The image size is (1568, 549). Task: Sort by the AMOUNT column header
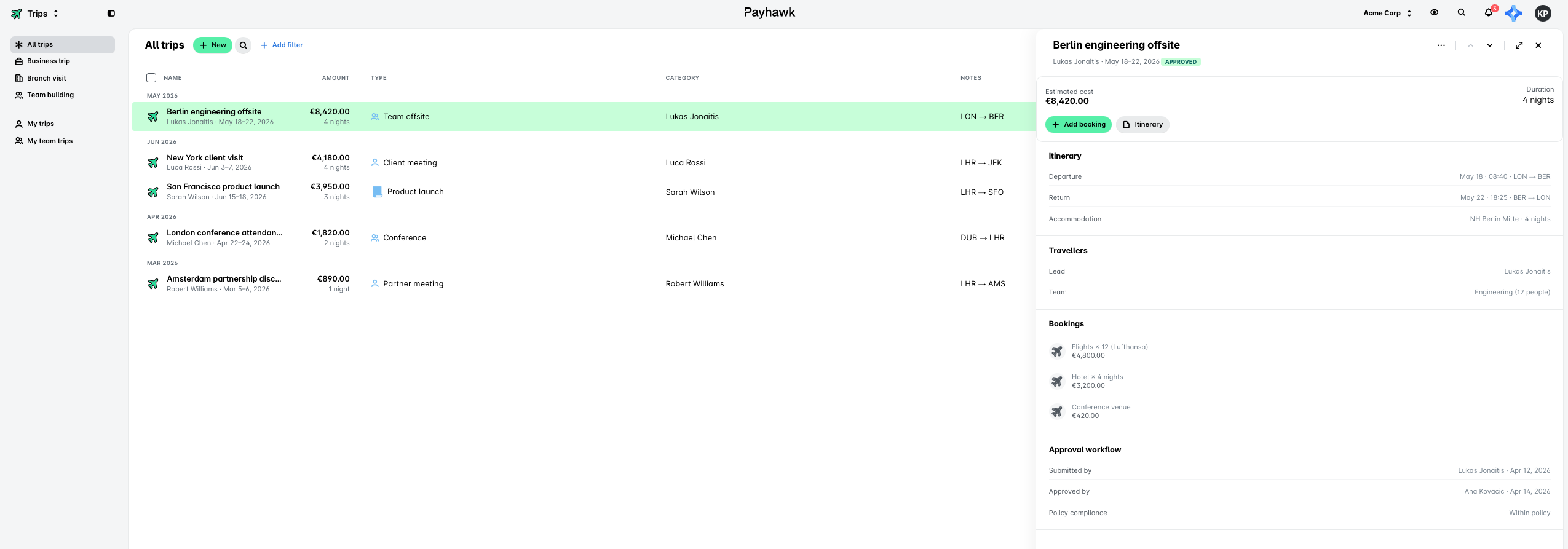[x=336, y=77]
